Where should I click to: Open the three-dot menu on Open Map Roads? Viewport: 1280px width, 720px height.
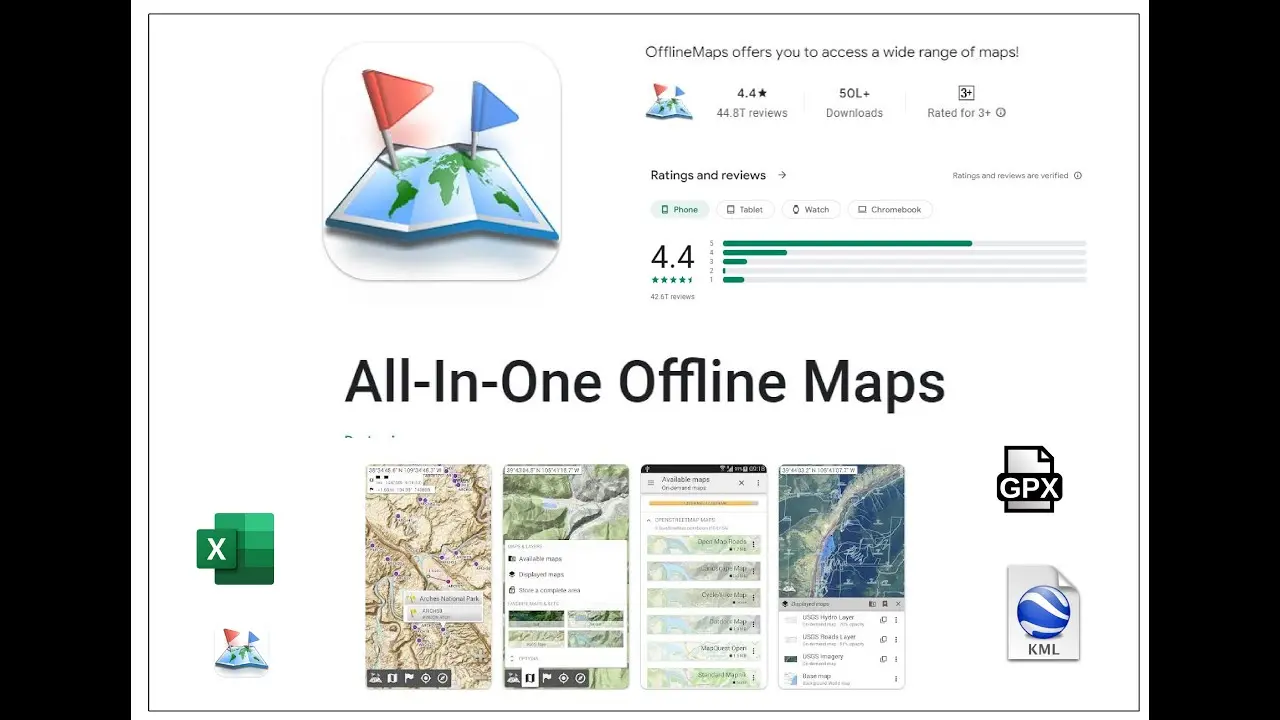(753, 544)
